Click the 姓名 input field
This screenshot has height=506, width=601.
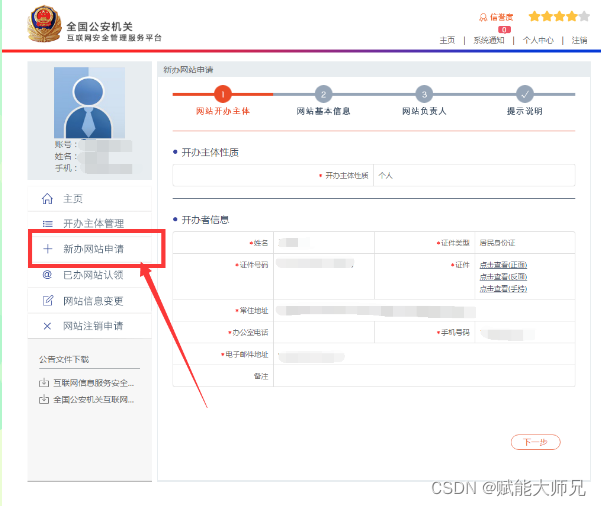pyautogui.click(x=323, y=243)
